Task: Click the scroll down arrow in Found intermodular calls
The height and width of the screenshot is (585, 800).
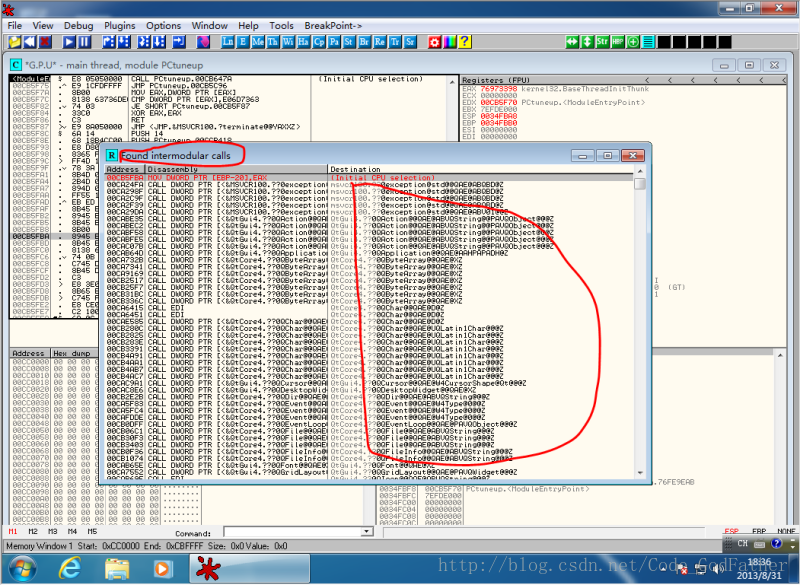Action: point(640,473)
